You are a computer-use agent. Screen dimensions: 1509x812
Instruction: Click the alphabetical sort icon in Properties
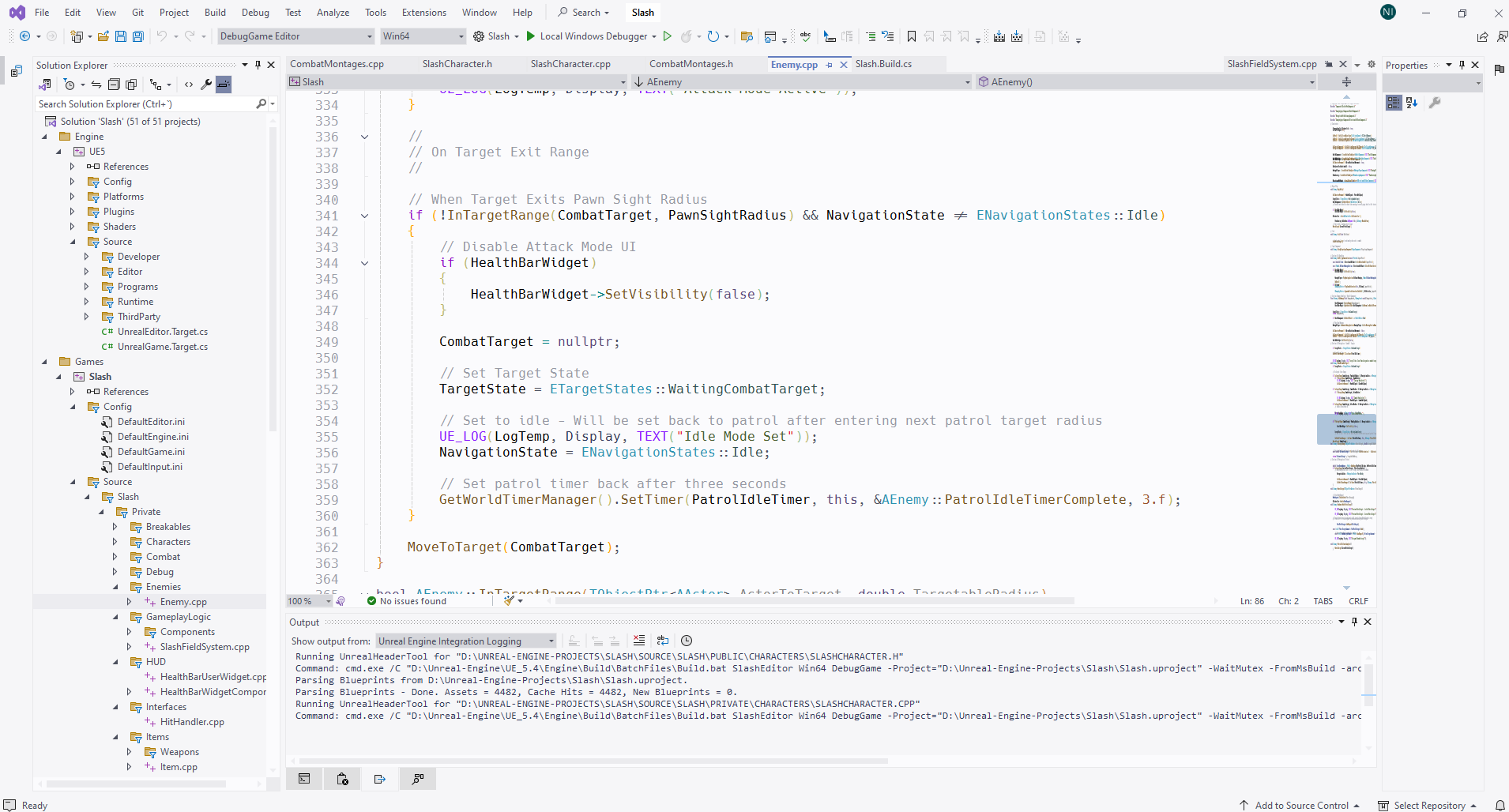(x=1413, y=103)
